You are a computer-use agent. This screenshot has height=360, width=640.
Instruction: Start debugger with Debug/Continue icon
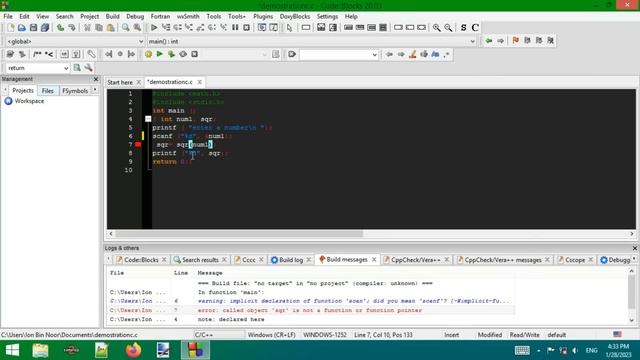[x=154, y=28]
